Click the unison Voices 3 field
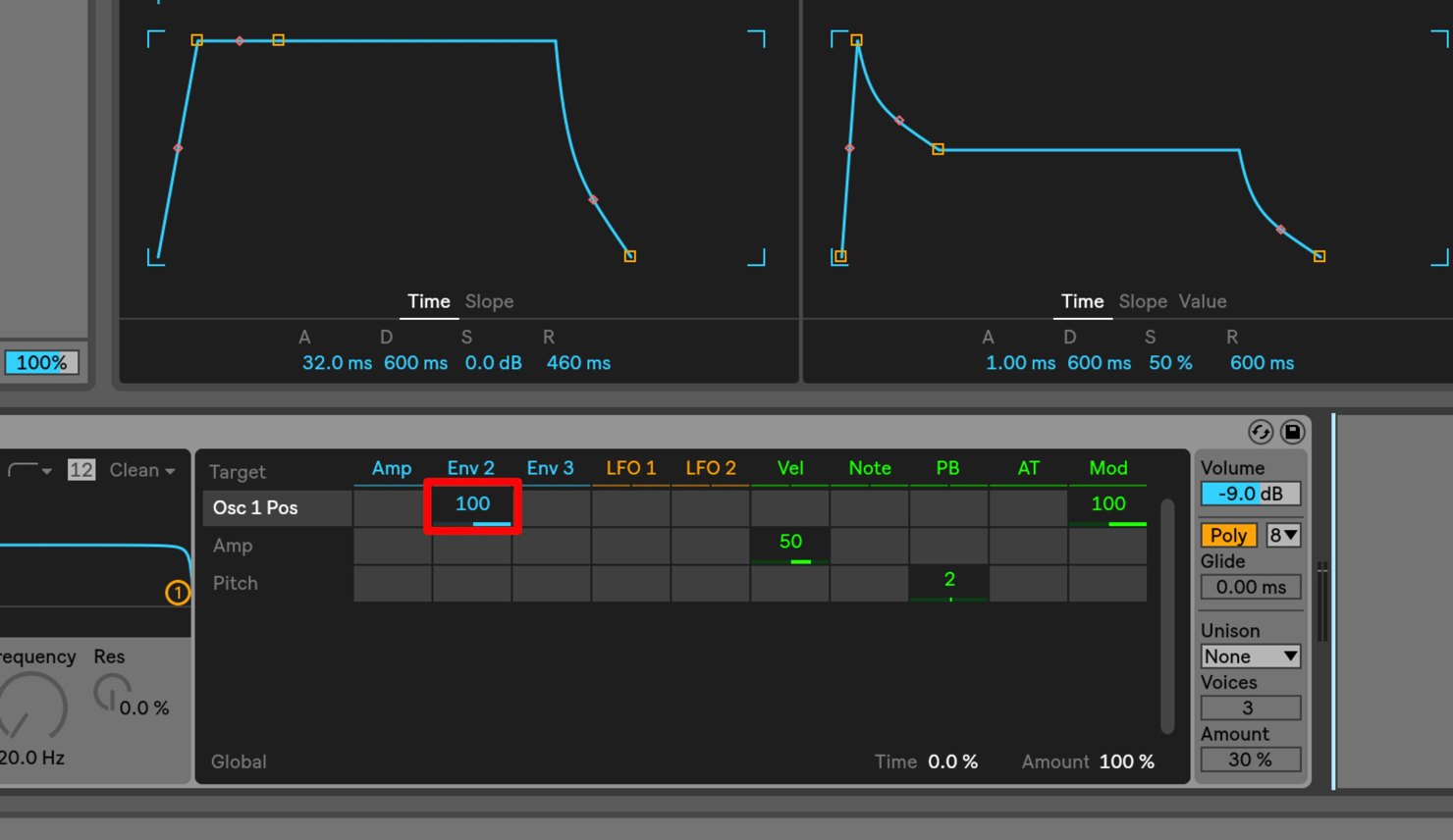Screen dimensions: 1453x840 (1251, 708)
